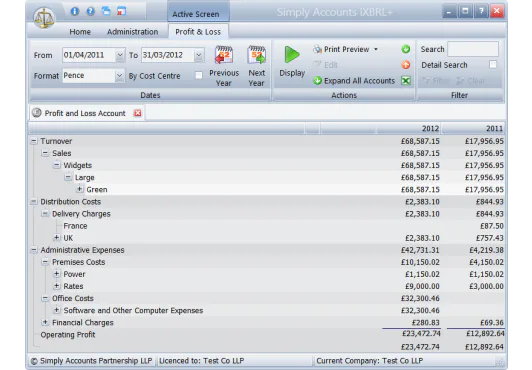Click the 2012 column header
532x370 pixels.
(409, 129)
